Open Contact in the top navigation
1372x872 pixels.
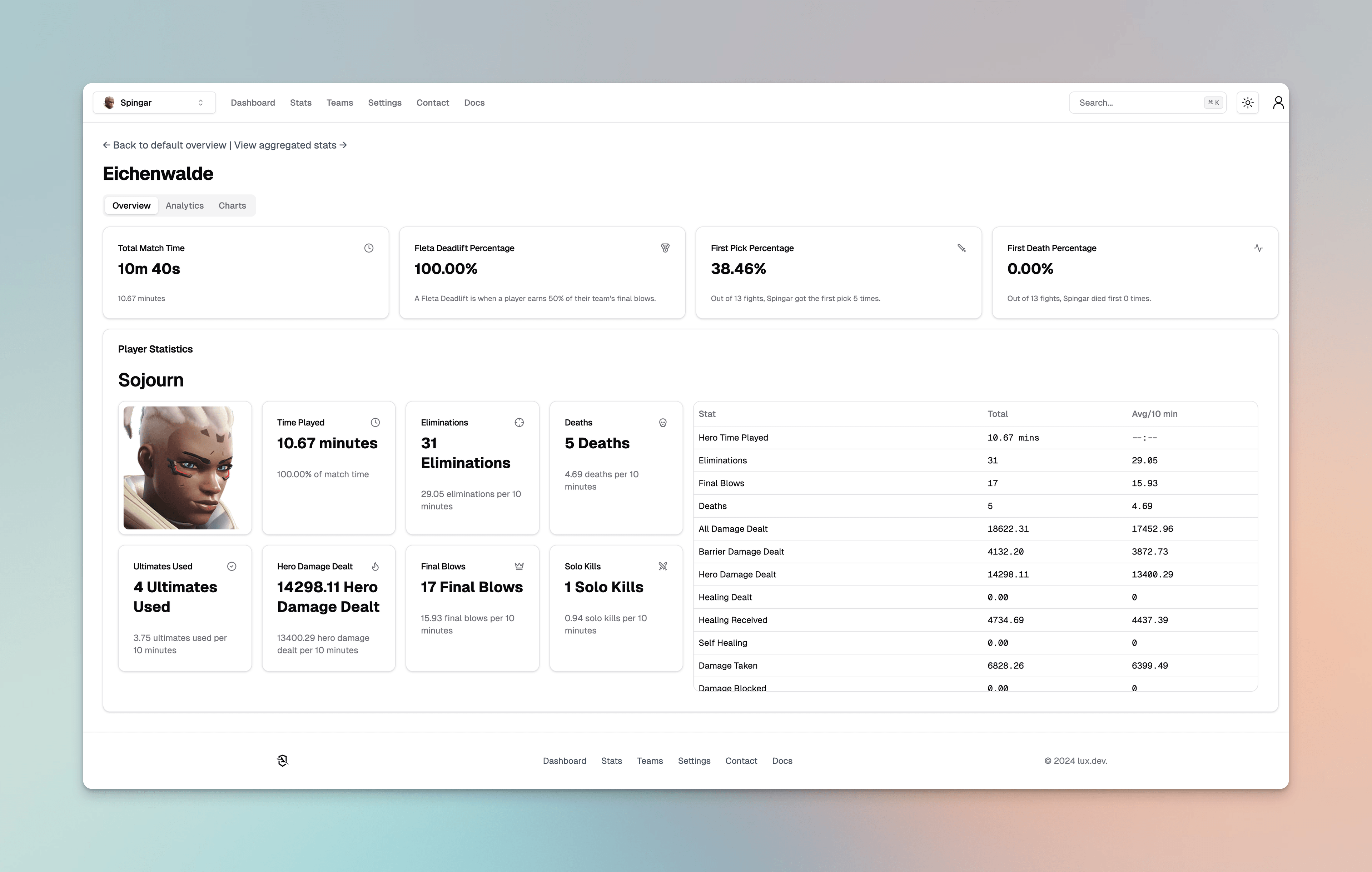(432, 103)
